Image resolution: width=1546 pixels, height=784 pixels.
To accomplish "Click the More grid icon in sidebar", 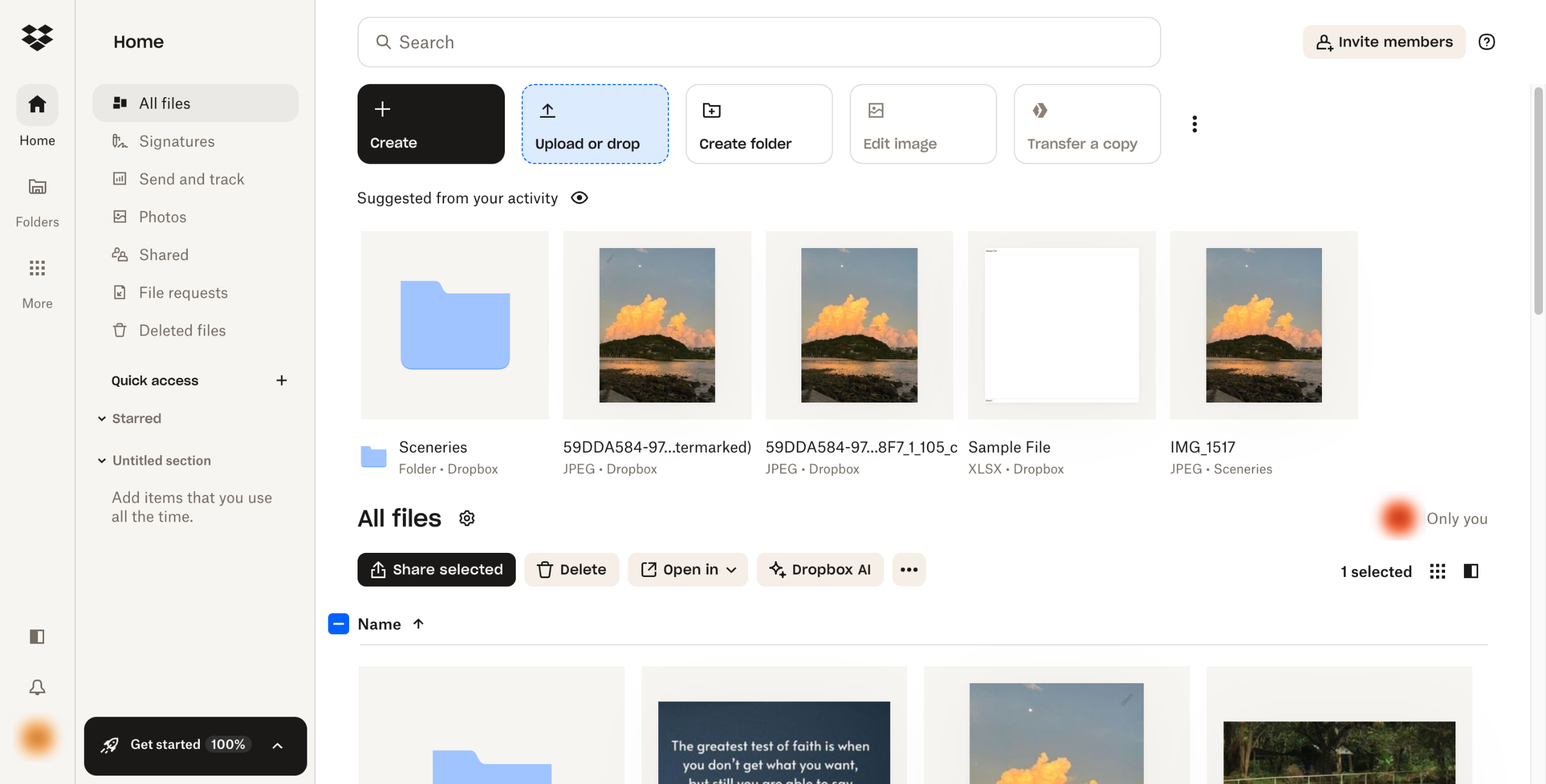I will pyautogui.click(x=37, y=268).
